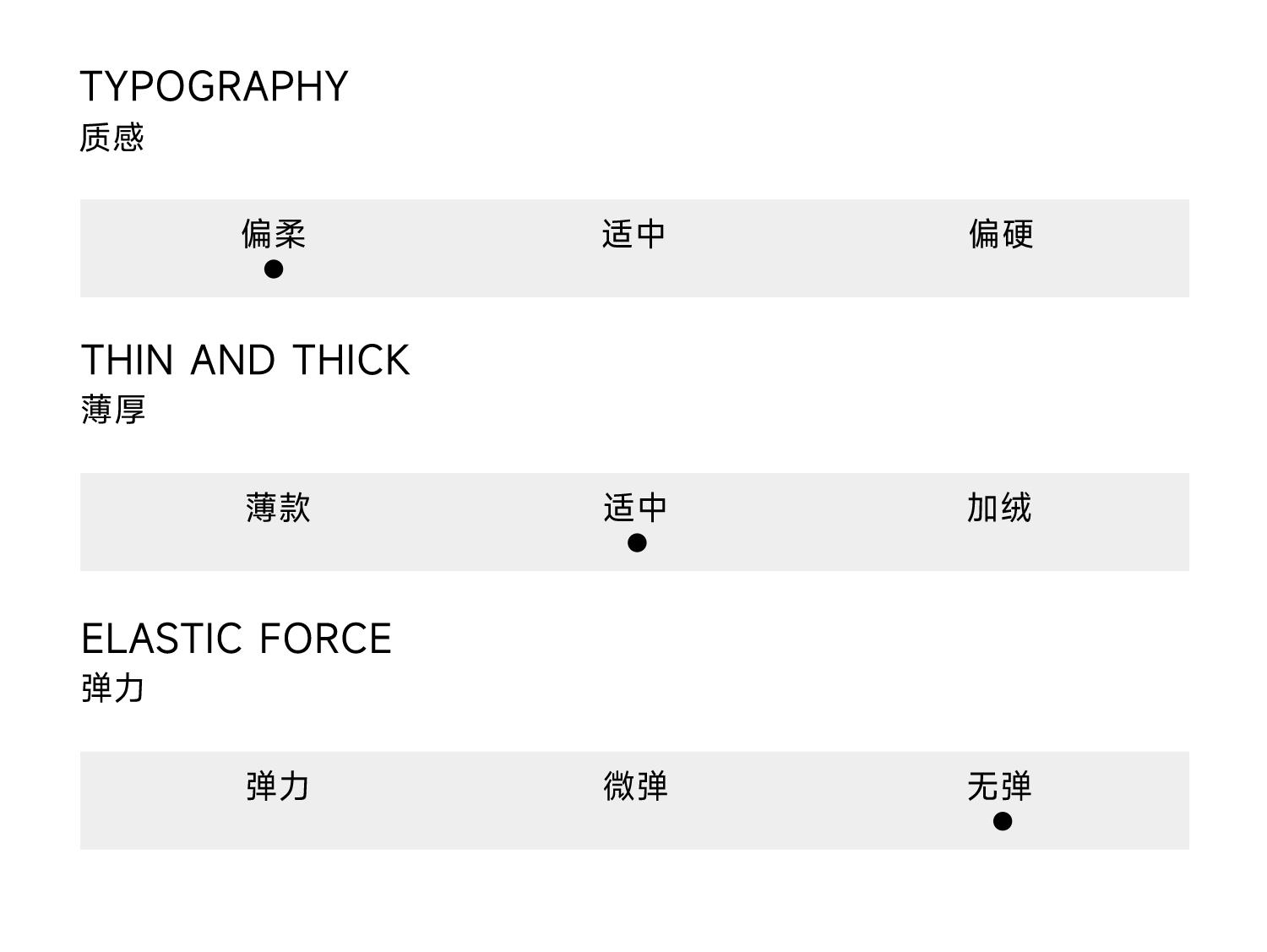Click the black dot under 无弹

click(1002, 821)
